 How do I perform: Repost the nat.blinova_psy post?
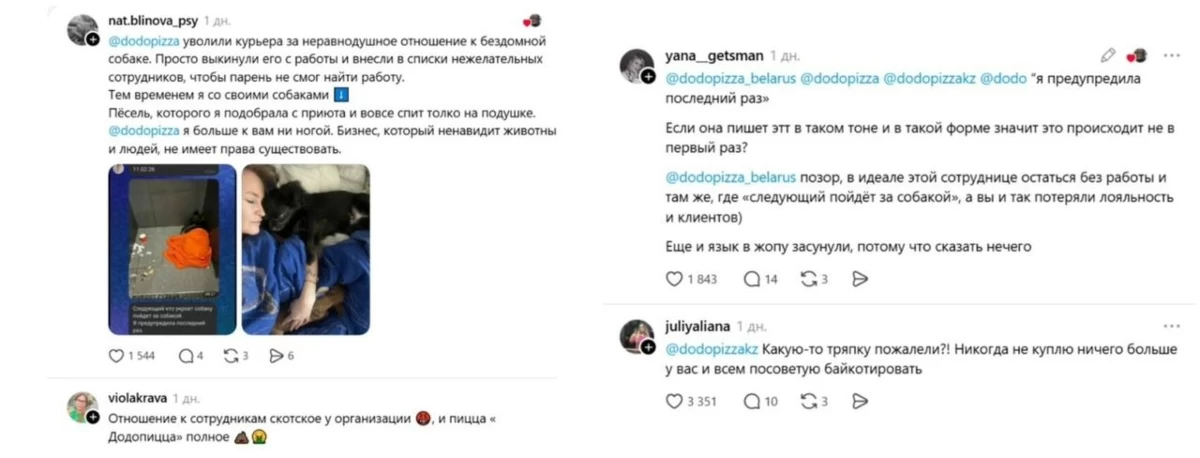click(231, 355)
